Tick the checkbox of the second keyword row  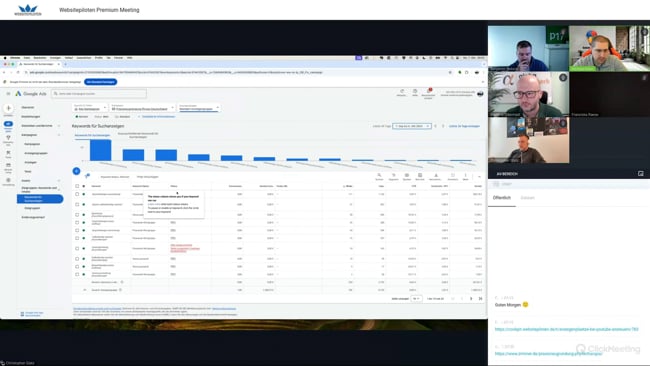click(x=77, y=204)
